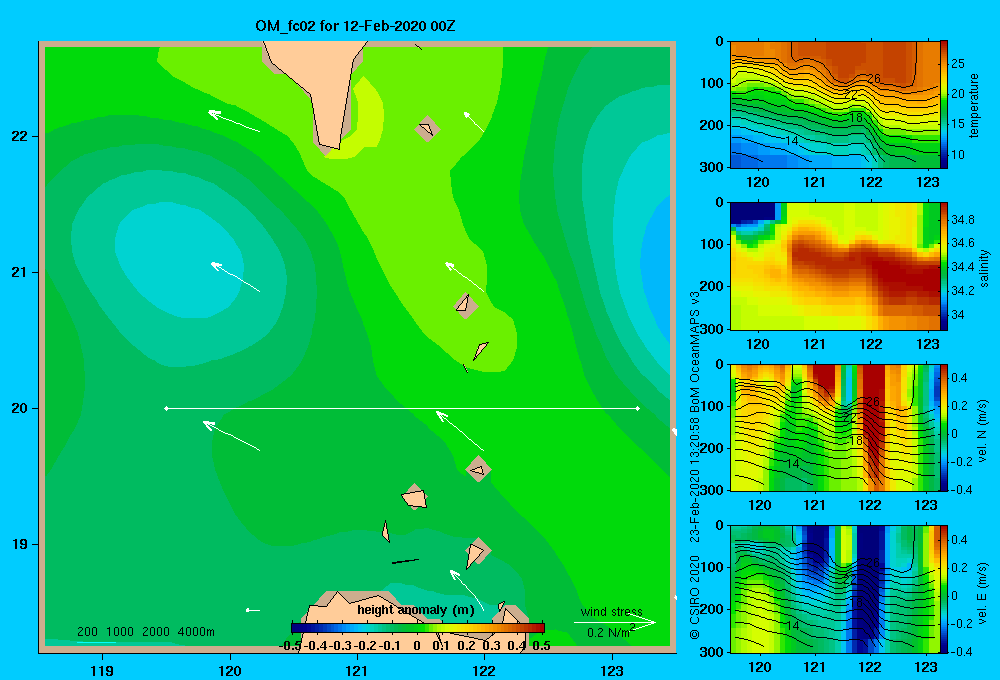Click the vel. E colour scale bar
Image resolution: width=1000 pixels, height=680 pixels.
(944, 589)
